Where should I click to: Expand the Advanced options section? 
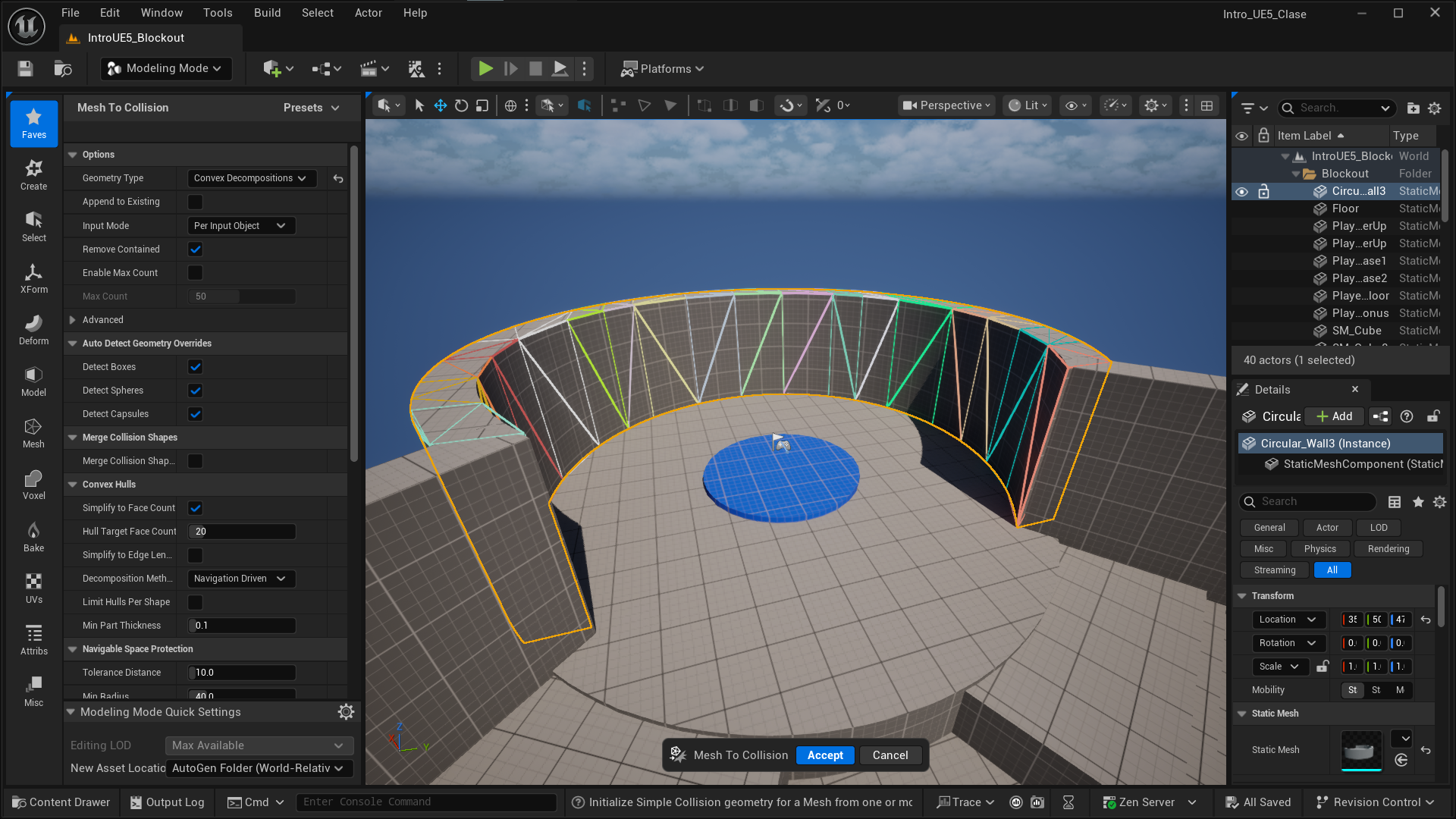[x=73, y=320]
